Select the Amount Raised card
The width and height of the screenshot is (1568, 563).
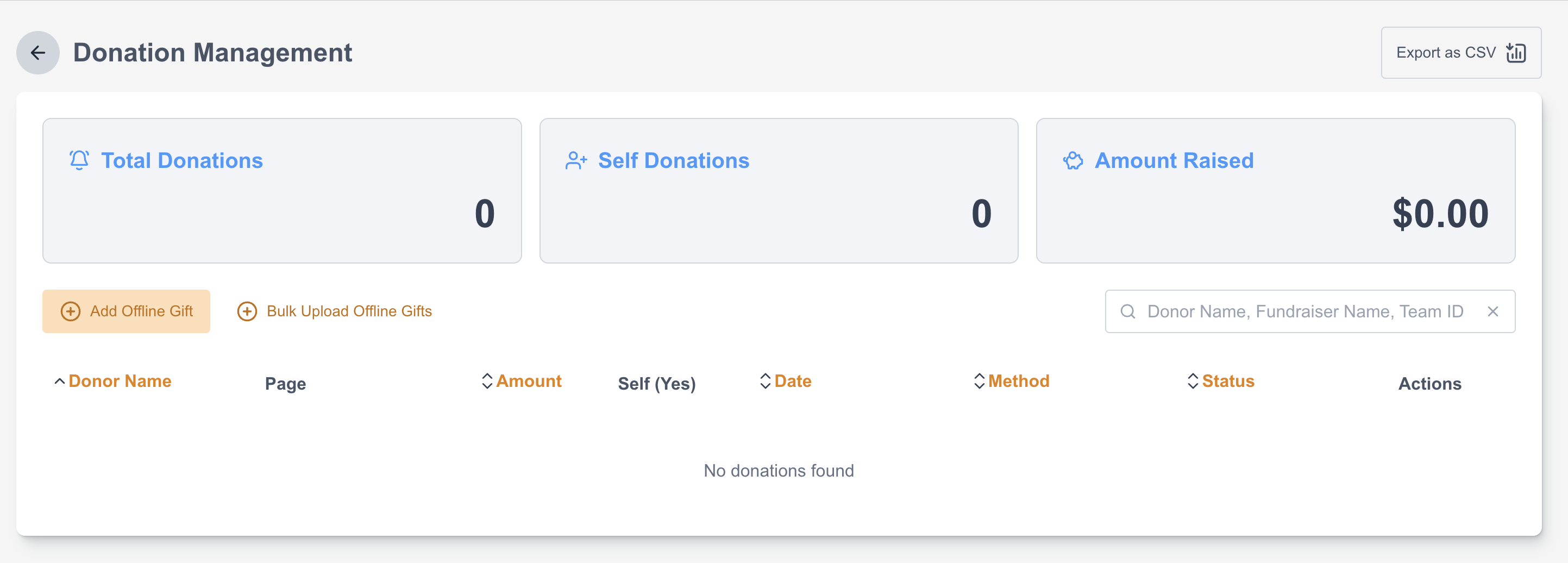pos(1275,191)
